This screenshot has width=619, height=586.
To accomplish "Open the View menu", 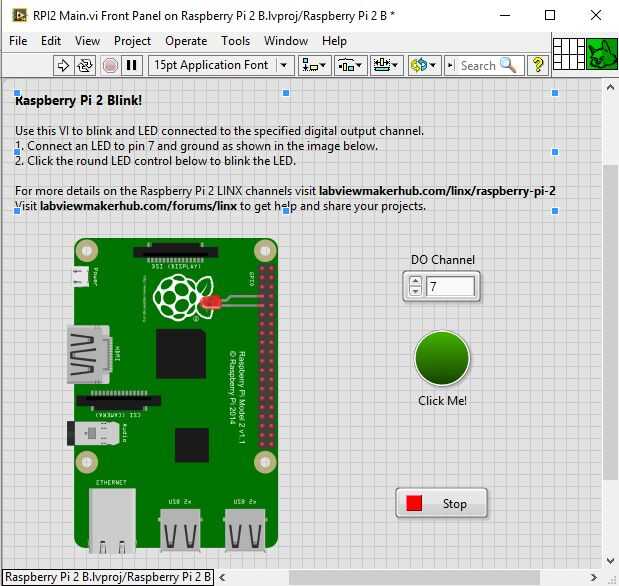I will [x=87, y=41].
